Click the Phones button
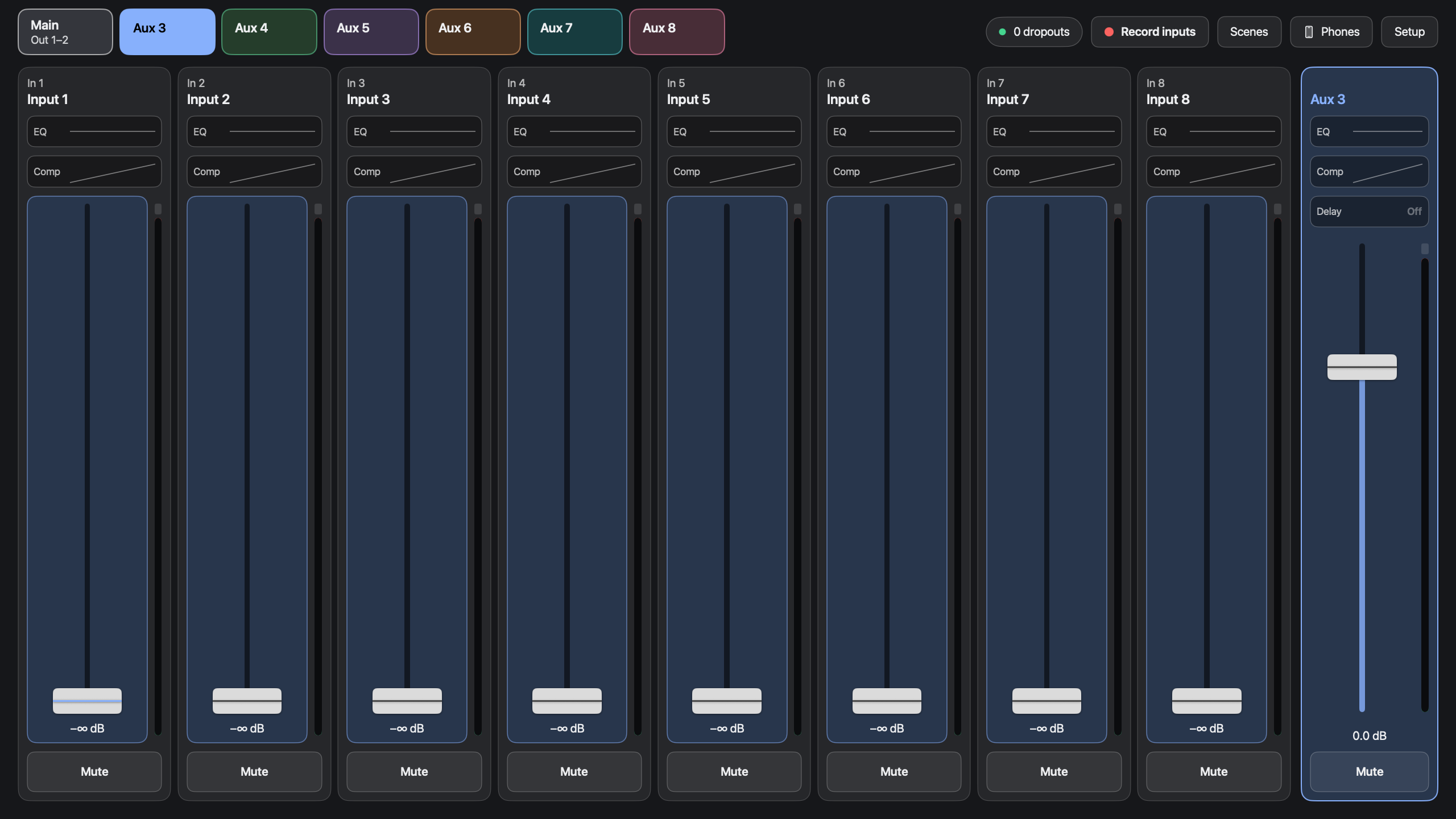Image resolution: width=1456 pixels, height=819 pixels. click(x=1331, y=32)
